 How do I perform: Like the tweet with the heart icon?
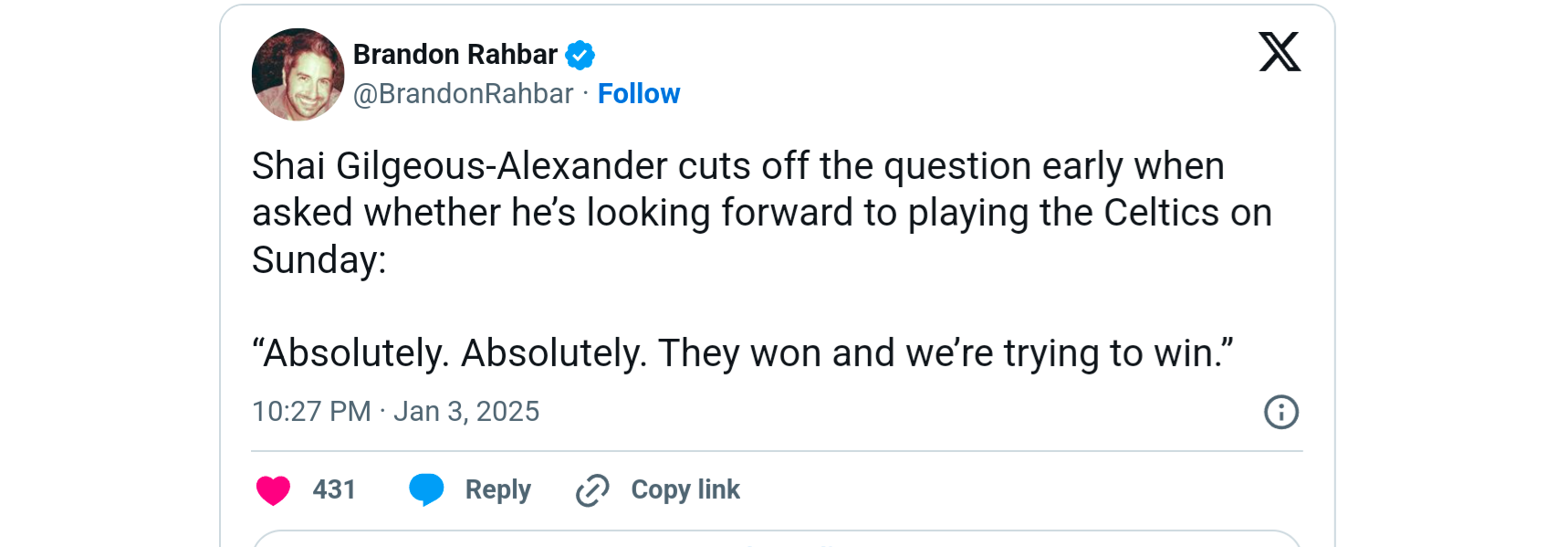pos(273,490)
